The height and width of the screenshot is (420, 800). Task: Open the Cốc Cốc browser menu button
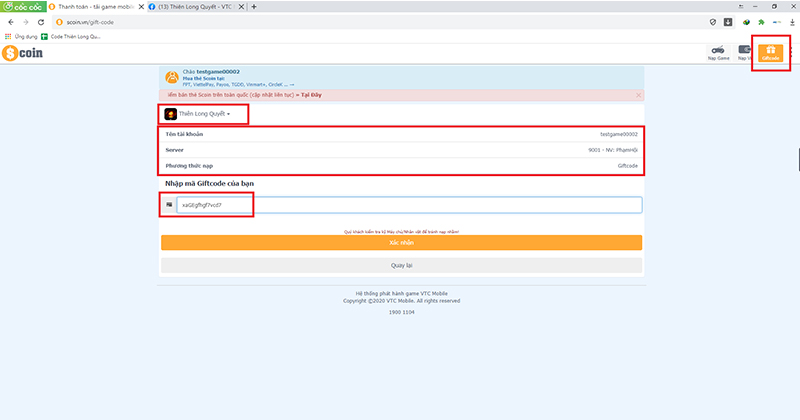[x=23, y=7]
